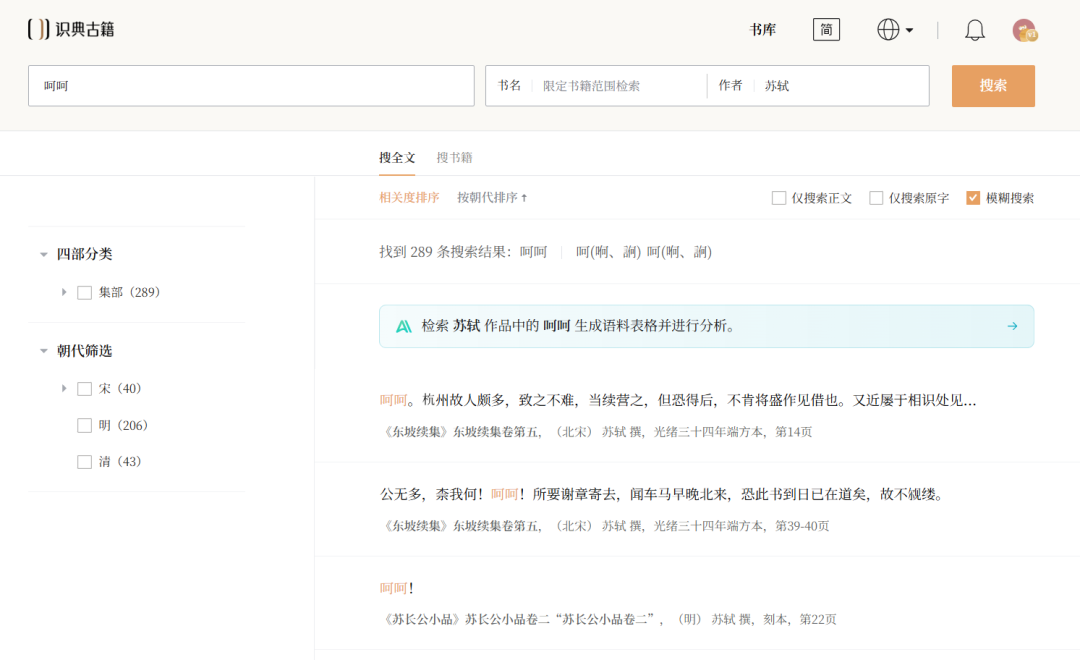Enable 仅搜索原字 checkbox
Screen dimensions: 1080x660
pos(875,198)
